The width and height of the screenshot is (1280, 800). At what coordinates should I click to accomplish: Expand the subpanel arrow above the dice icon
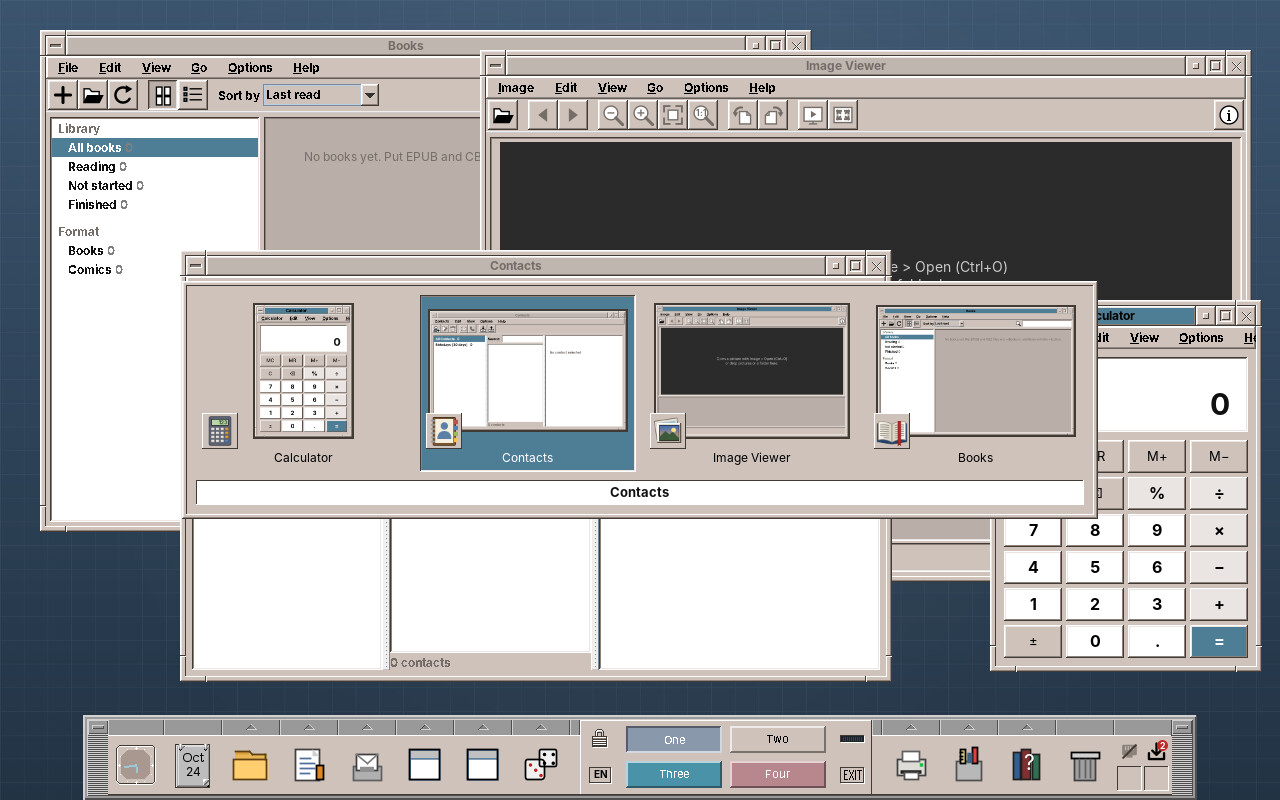541,726
